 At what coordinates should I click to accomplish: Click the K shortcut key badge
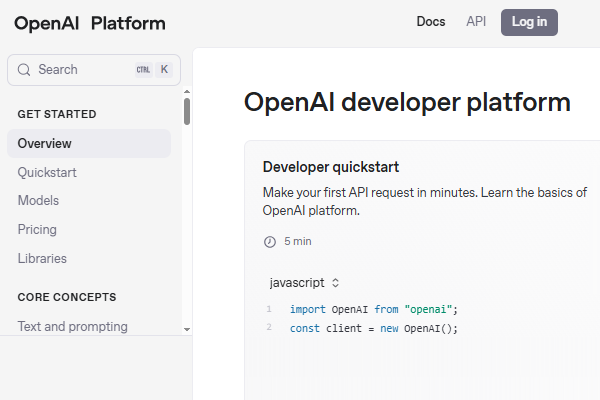pyautogui.click(x=164, y=70)
